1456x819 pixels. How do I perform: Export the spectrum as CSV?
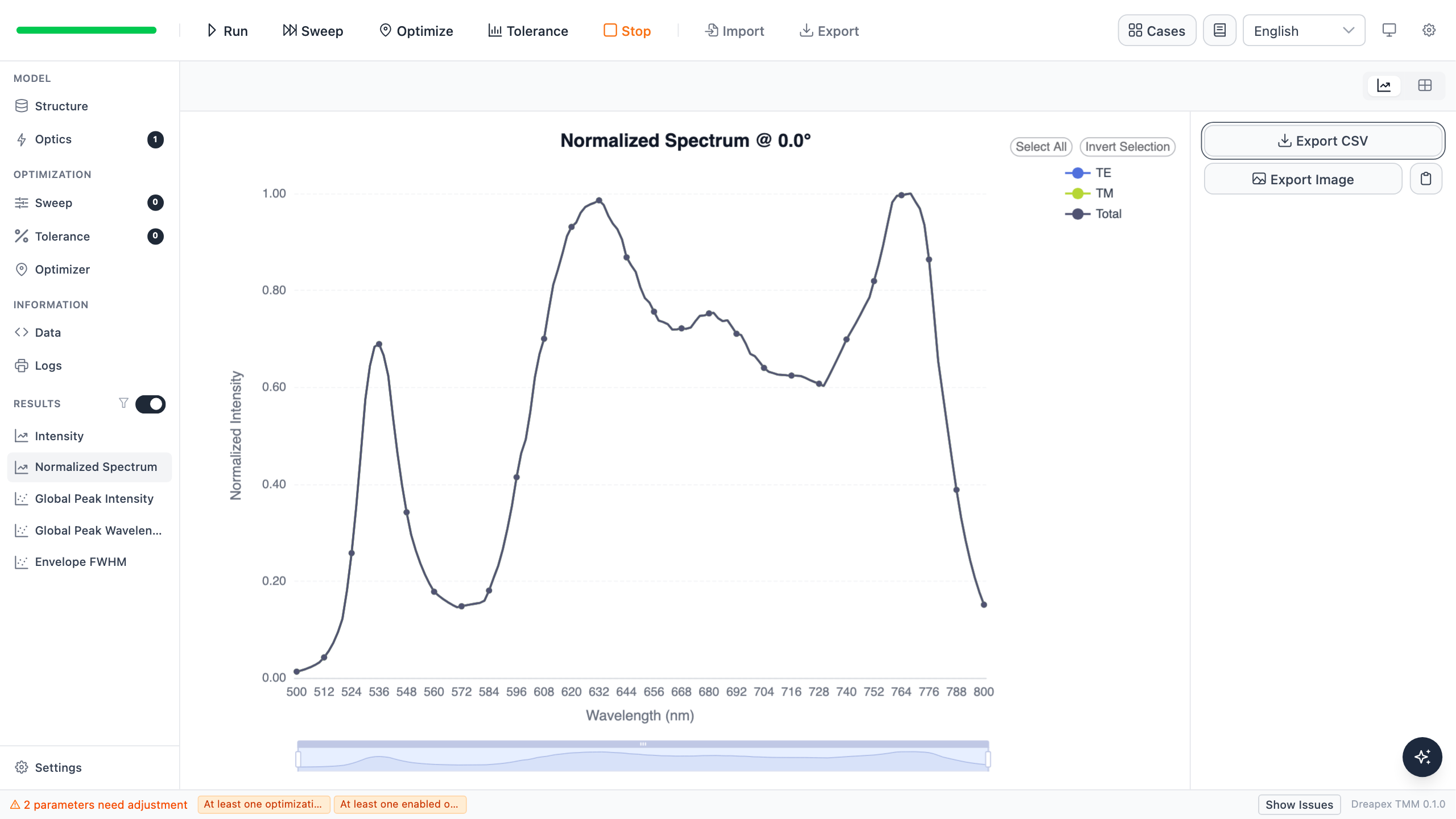pyautogui.click(x=1323, y=140)
